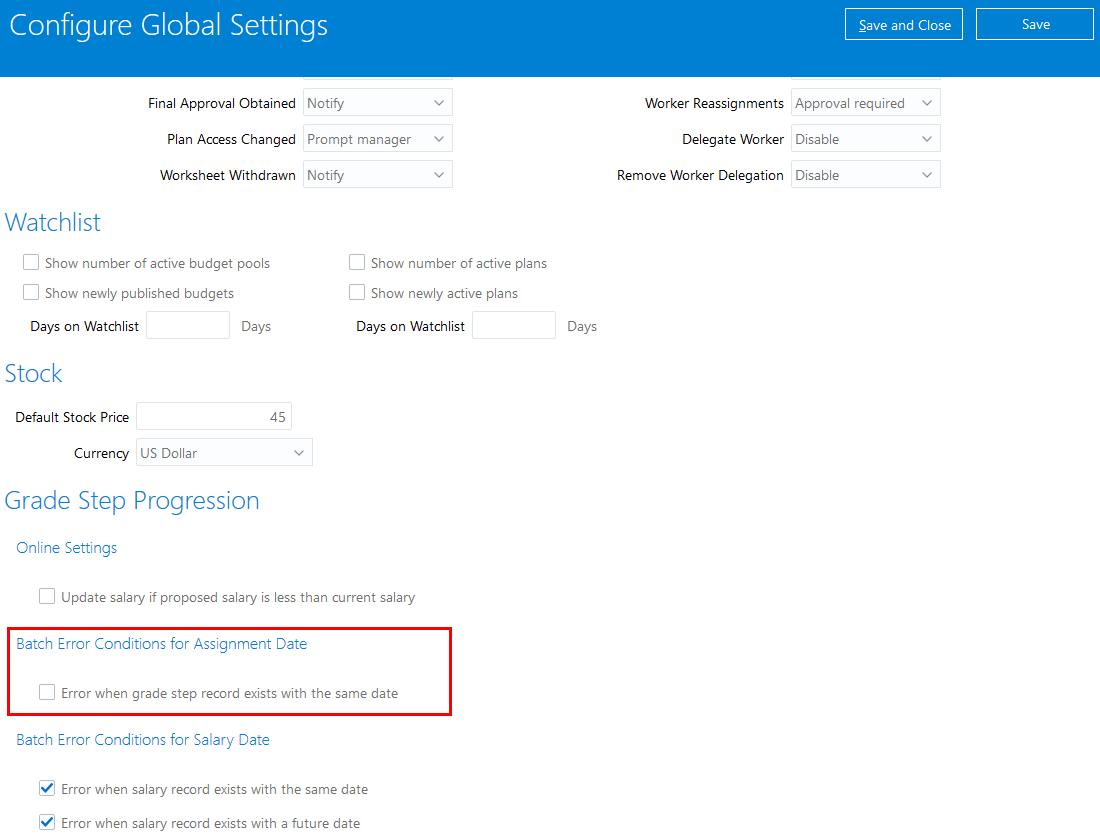
Task: Enable Show number of active budget pools
Action: tap(31, 263)
